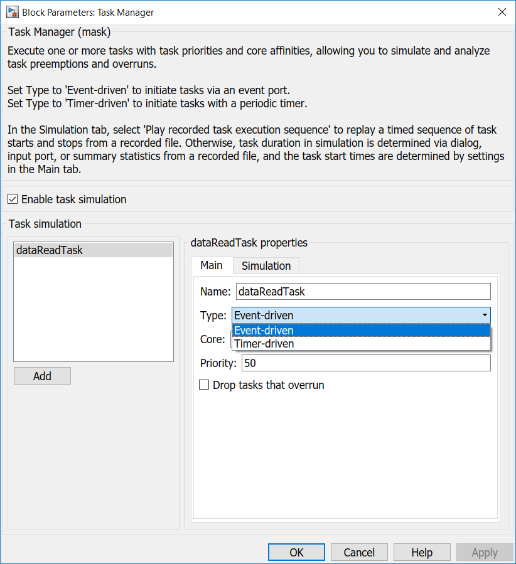This screenshot has height=564, width=516.
Task: Confirm with the OK button
Action: coord(296,552)
